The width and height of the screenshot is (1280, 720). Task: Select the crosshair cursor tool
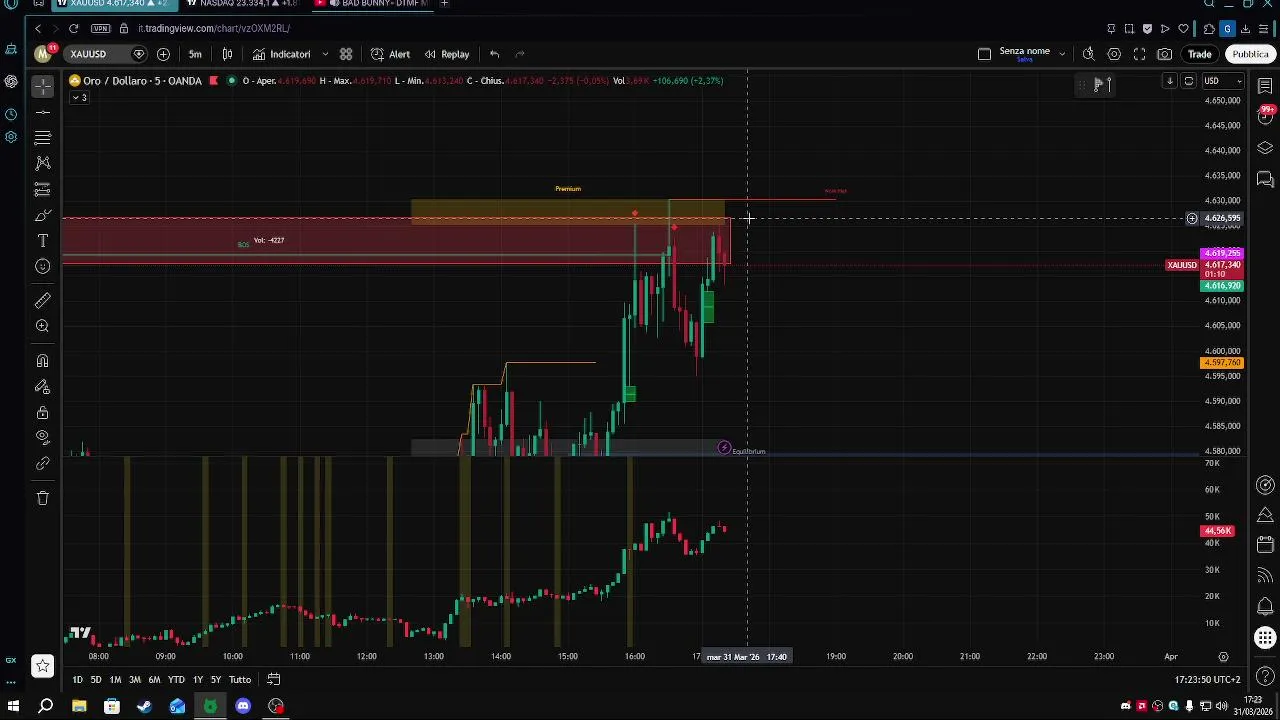(x=42, y=86)
